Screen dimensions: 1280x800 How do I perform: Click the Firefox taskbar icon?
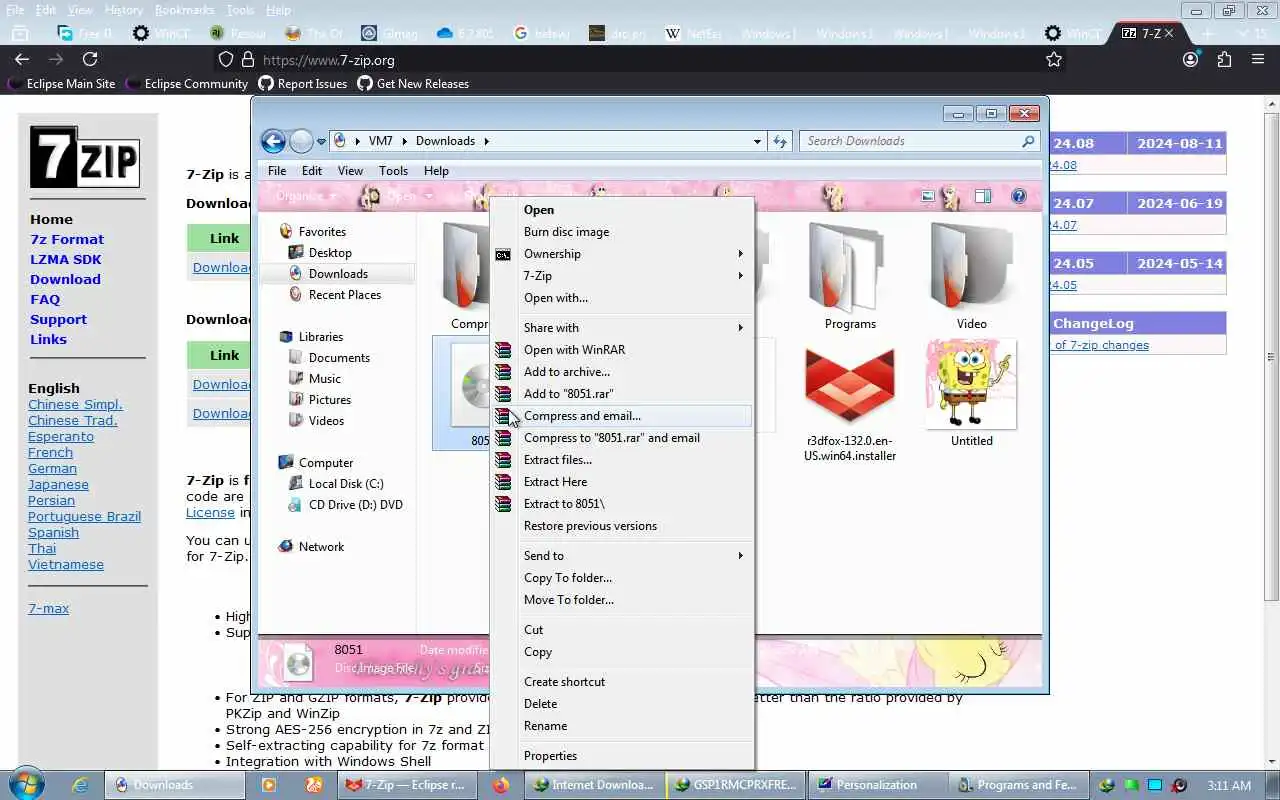500,785
